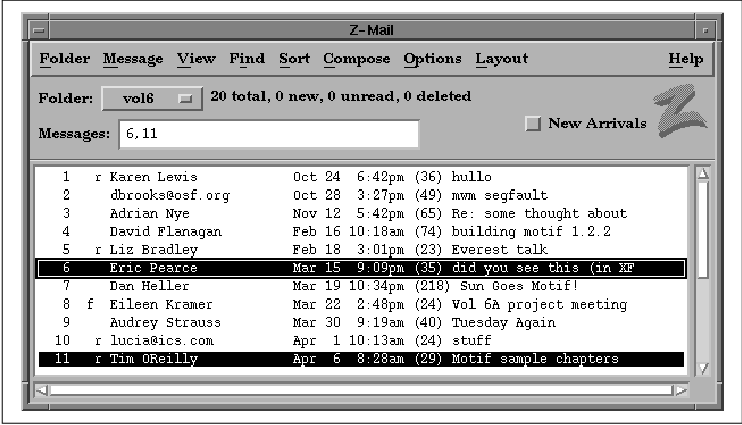Click the horizontal scroll right arrow
The width and height of the screenshot is (742, 425).
[x=680, y=390]
